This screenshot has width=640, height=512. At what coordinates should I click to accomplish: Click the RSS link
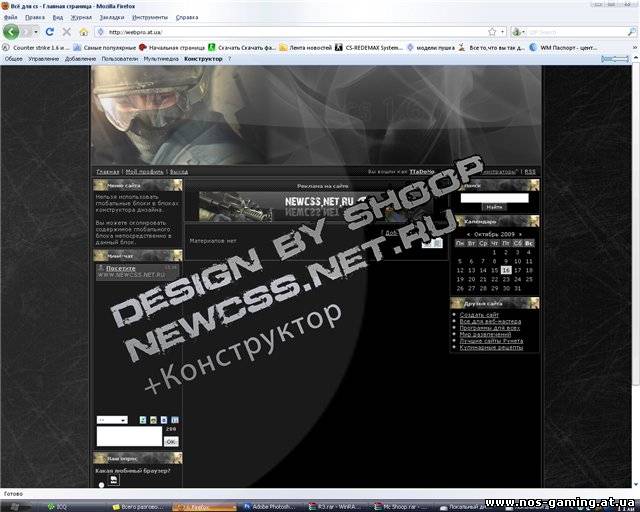[x=530, y=172]
